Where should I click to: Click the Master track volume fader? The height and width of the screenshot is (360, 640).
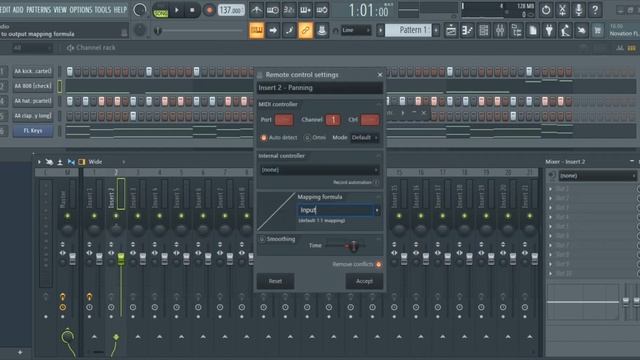tap(72, 258)
